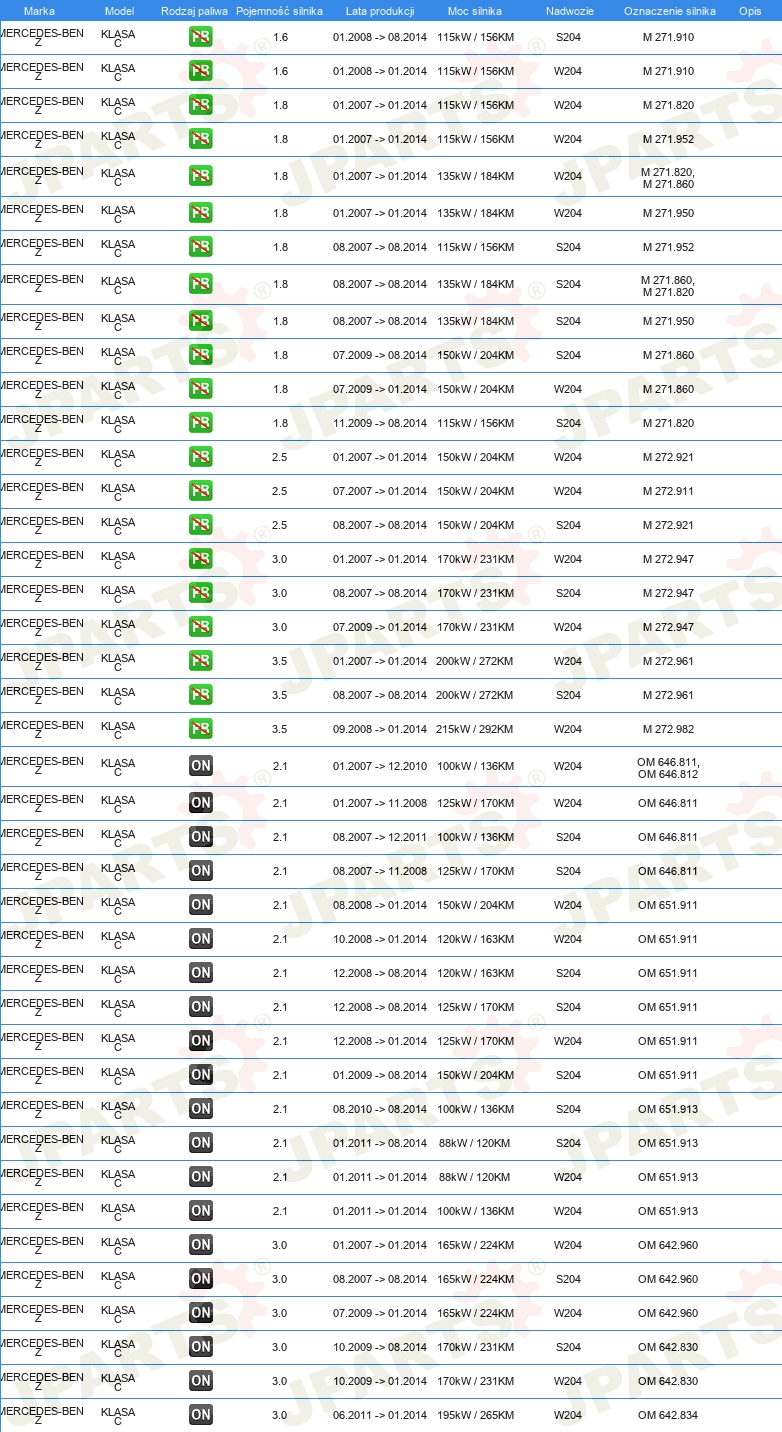Click ON icon in the 10.2008 -> 01.2014 row
Viewport: 782px width, 1432px height.
201,939
